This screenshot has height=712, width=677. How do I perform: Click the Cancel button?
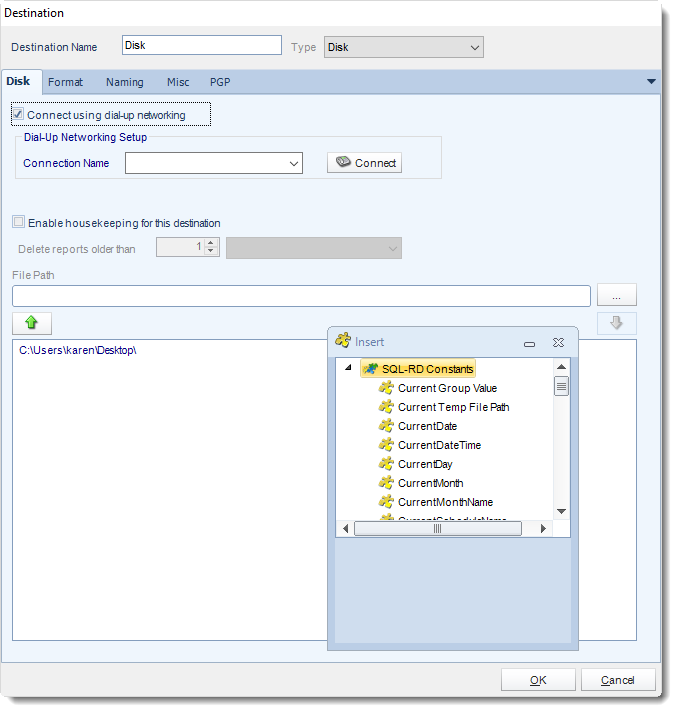coord(618,680)
